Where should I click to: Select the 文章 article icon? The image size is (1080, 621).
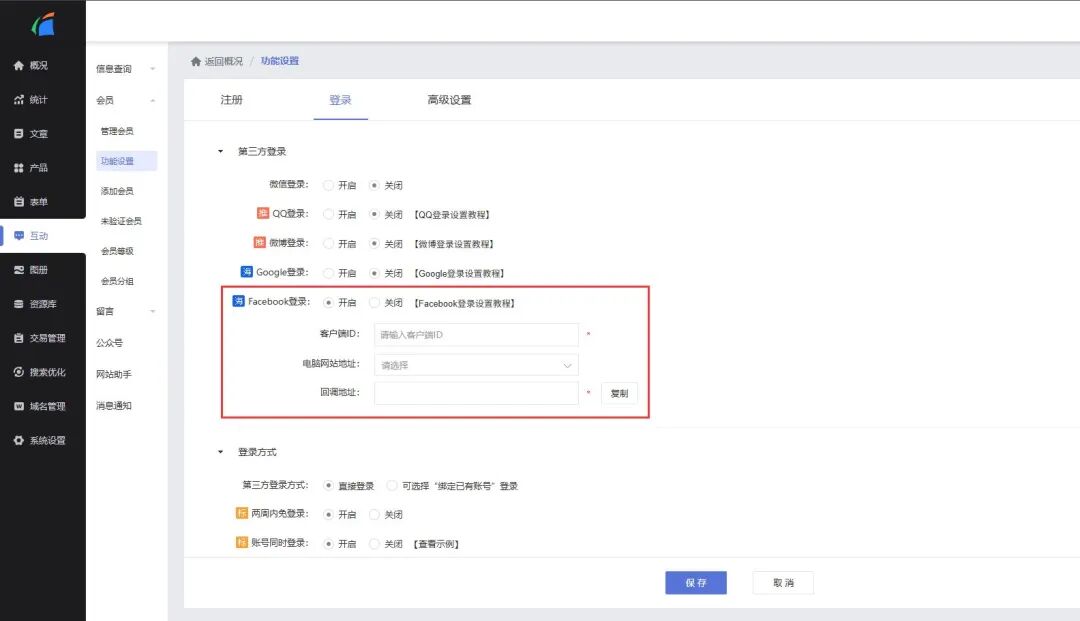click(x=18, y=134)
